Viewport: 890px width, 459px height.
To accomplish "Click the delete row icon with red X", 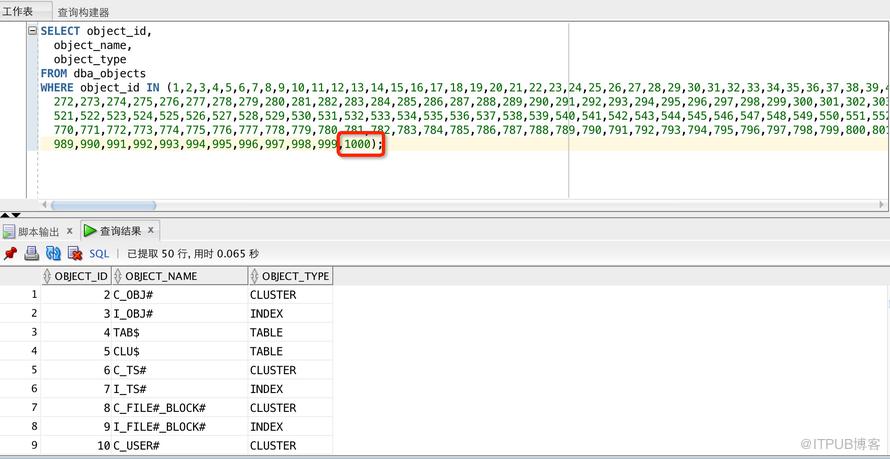I will (75, 253).
